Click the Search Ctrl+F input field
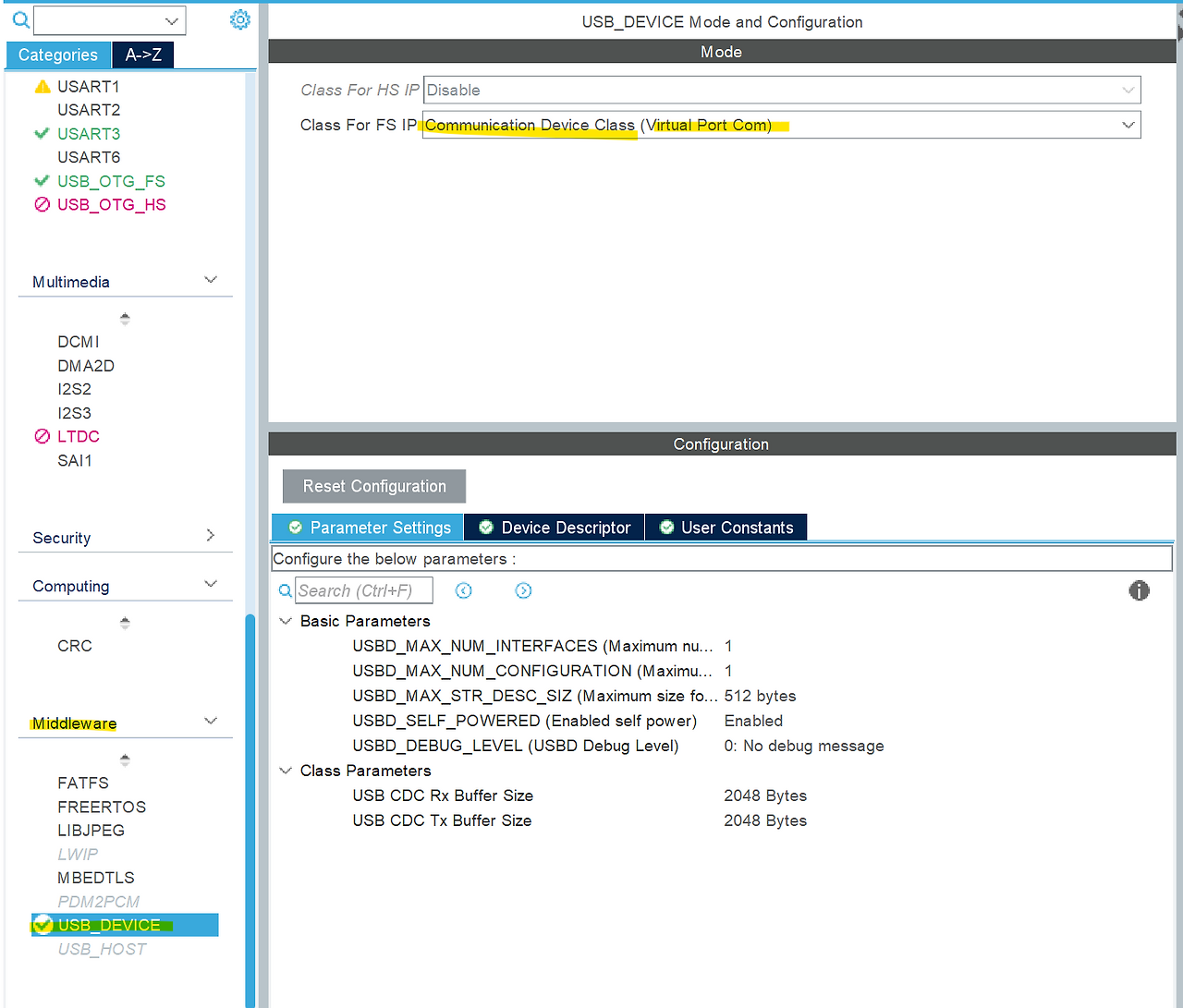 pyautogui.click(x=363, y=589)
